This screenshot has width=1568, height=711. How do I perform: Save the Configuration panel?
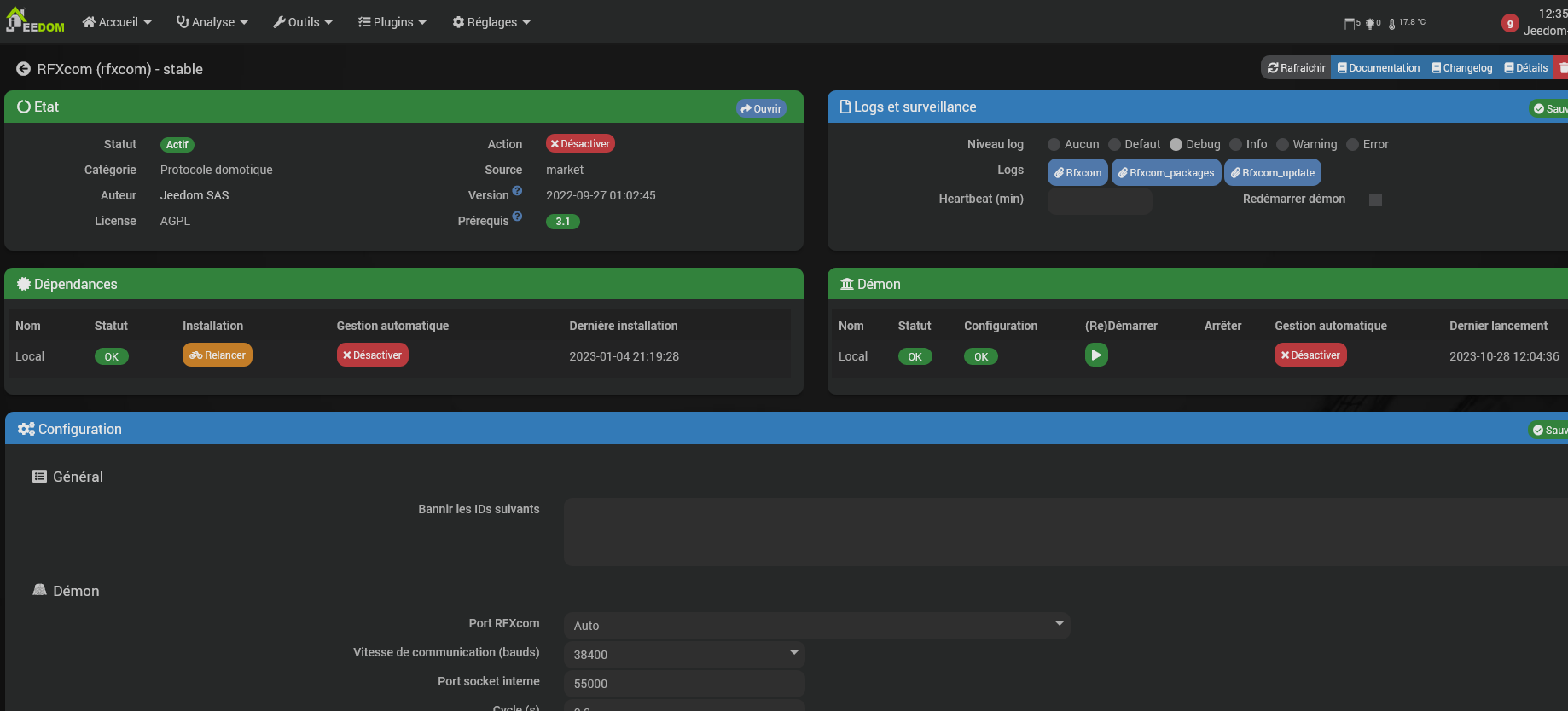tap(1548, 430)
